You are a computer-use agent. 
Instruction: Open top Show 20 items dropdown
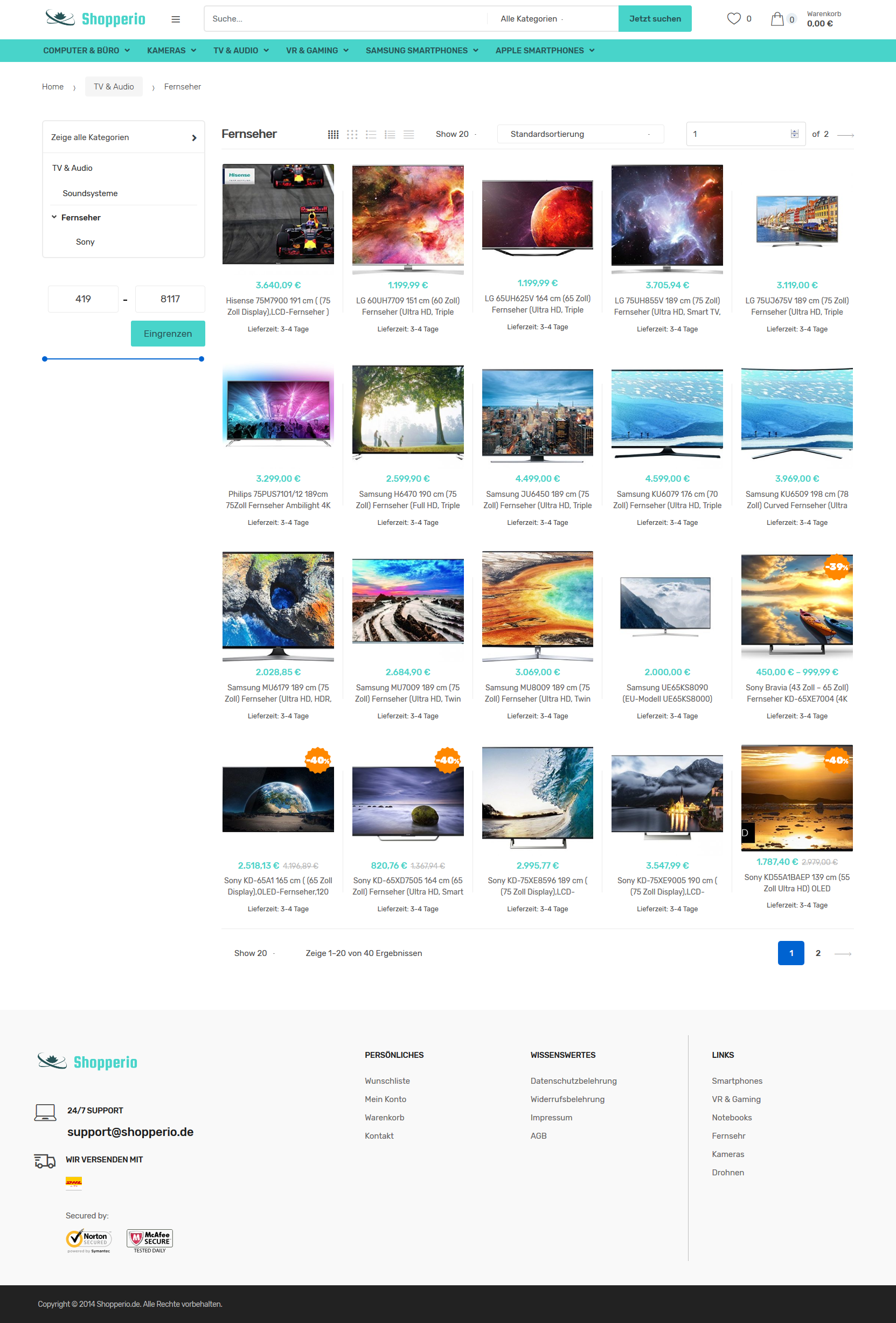[x=456, y=134]
